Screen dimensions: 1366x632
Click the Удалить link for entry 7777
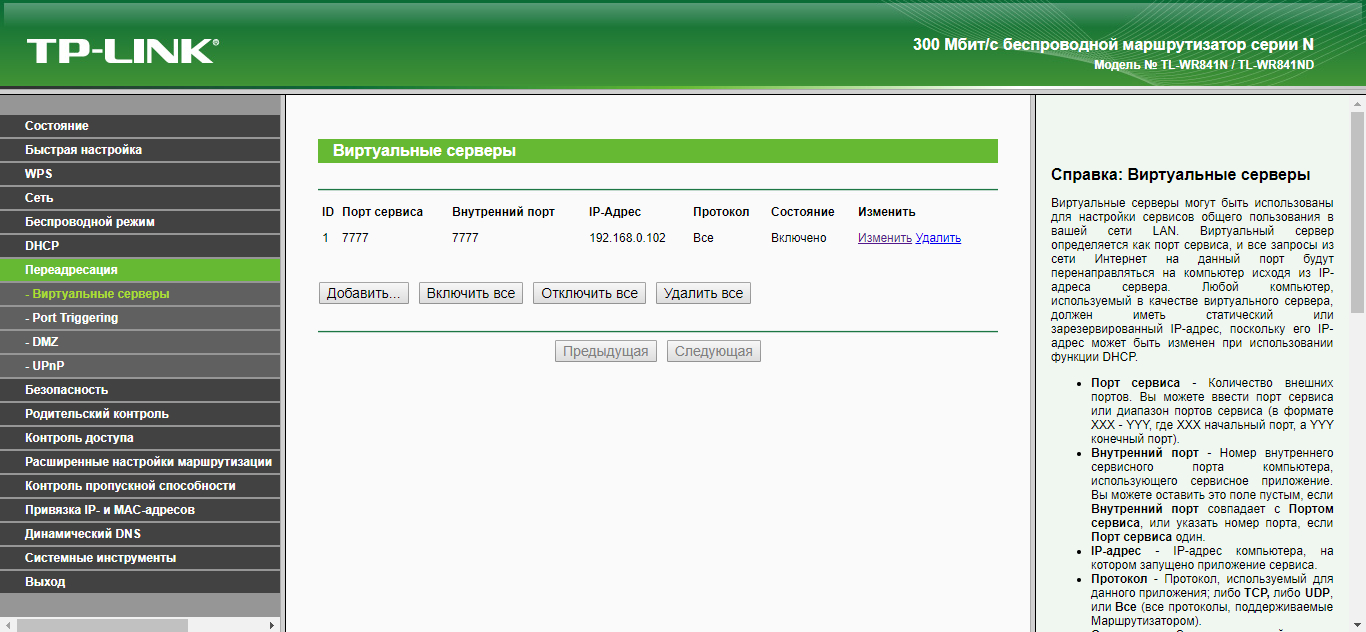point(938,238)
